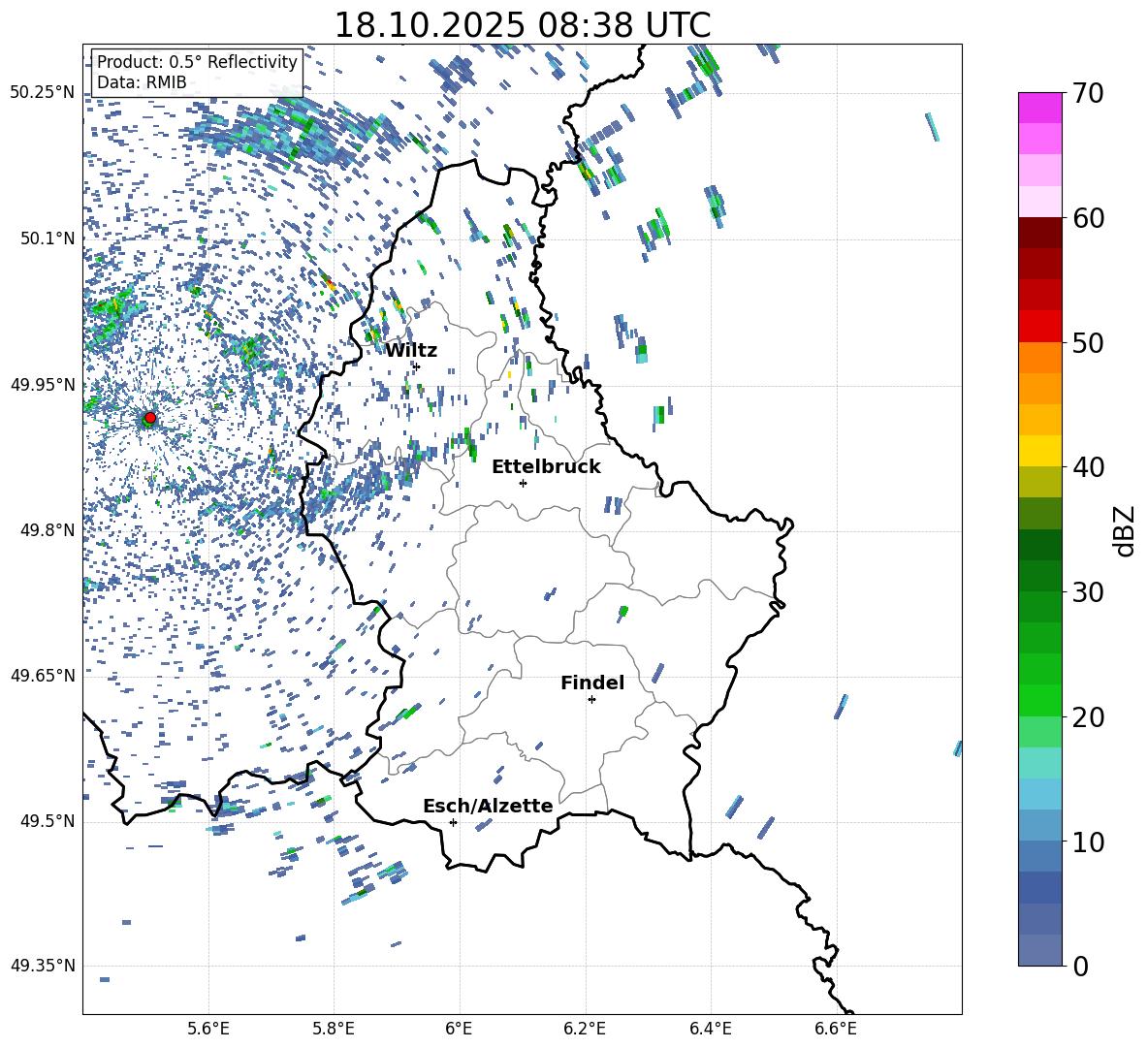Click the Esch/Alzette station cross marker

[x=453, y=822]
